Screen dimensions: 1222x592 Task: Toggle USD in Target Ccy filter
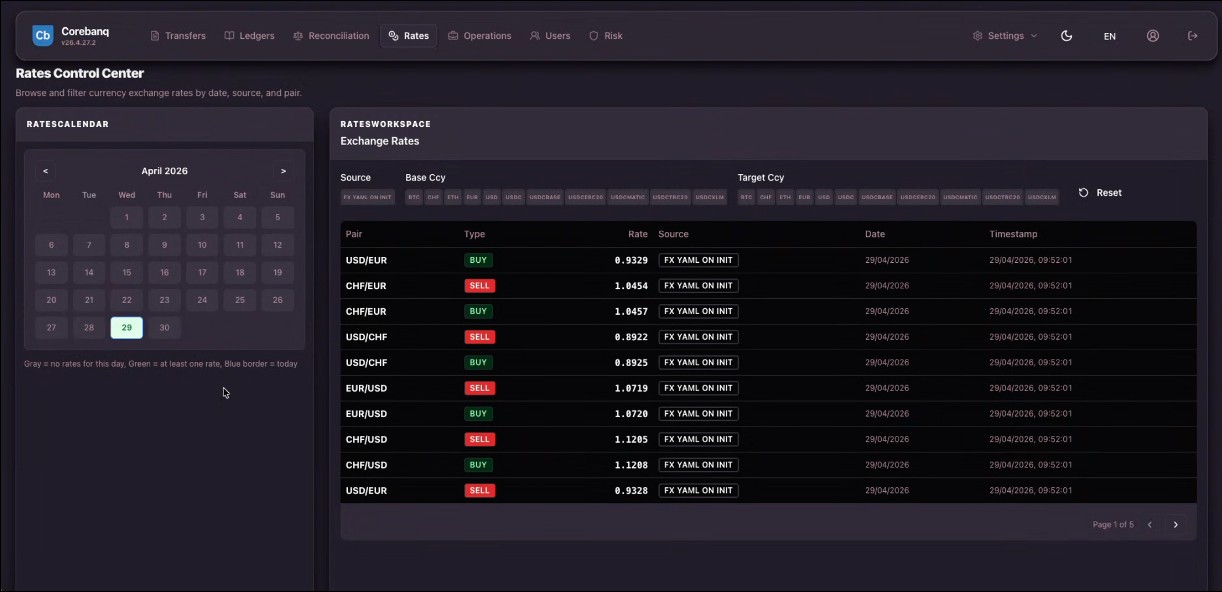point(824,197)
